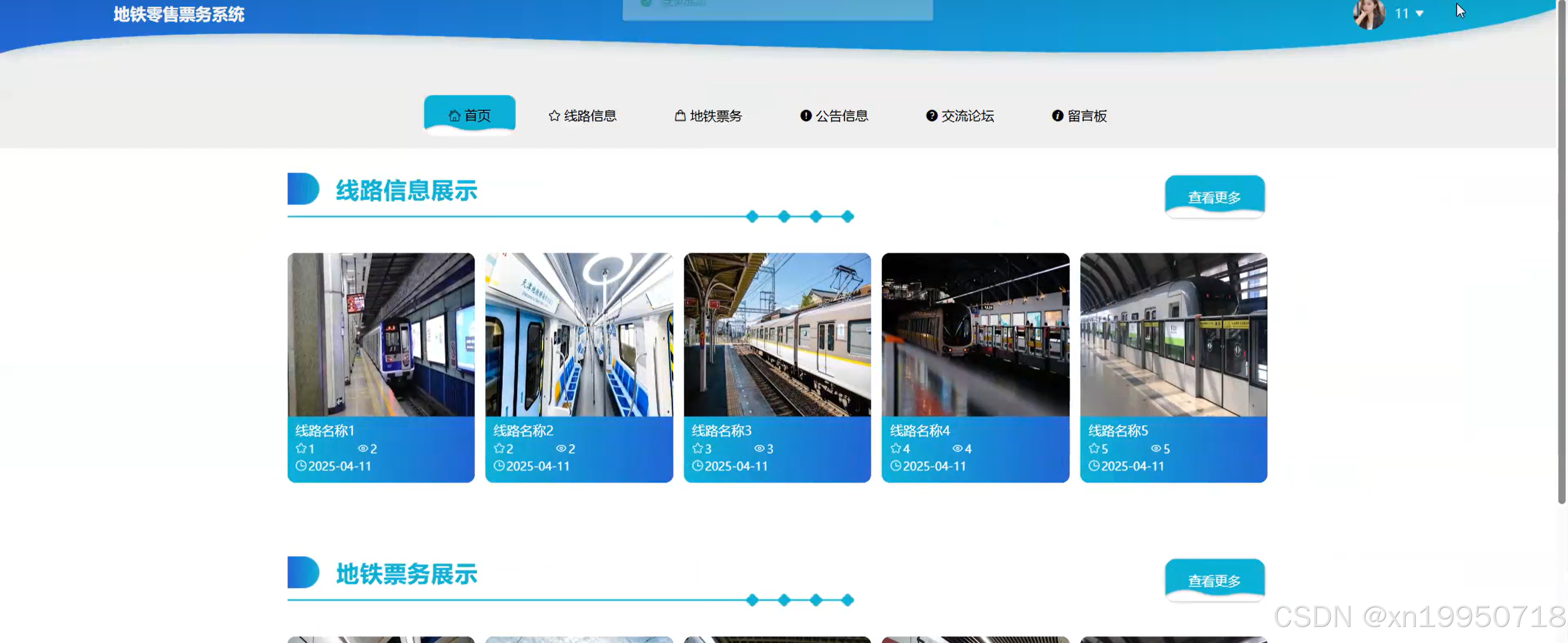Open 公告信息 menu item
This screenshot has height=643, width=1568.
pyautogui.click(x=834, y=116)
